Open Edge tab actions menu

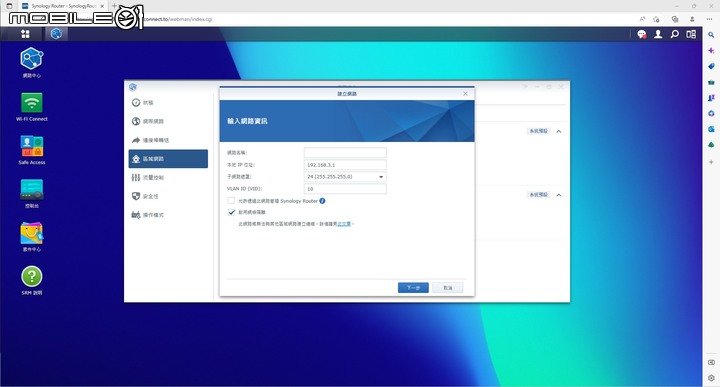(9, 6)
